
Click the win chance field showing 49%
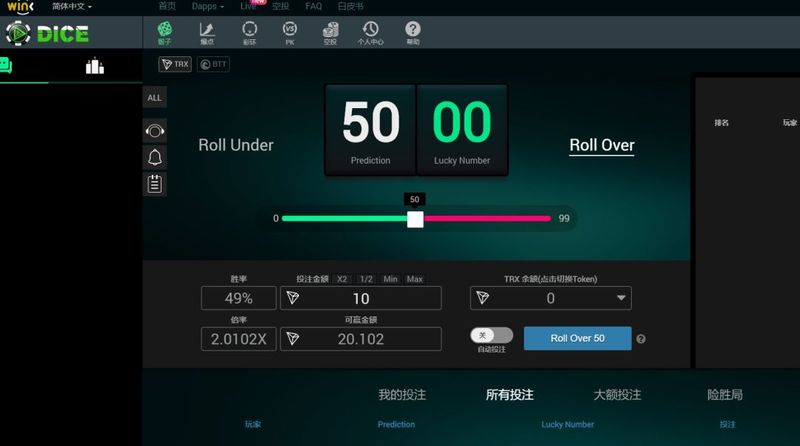239,298
